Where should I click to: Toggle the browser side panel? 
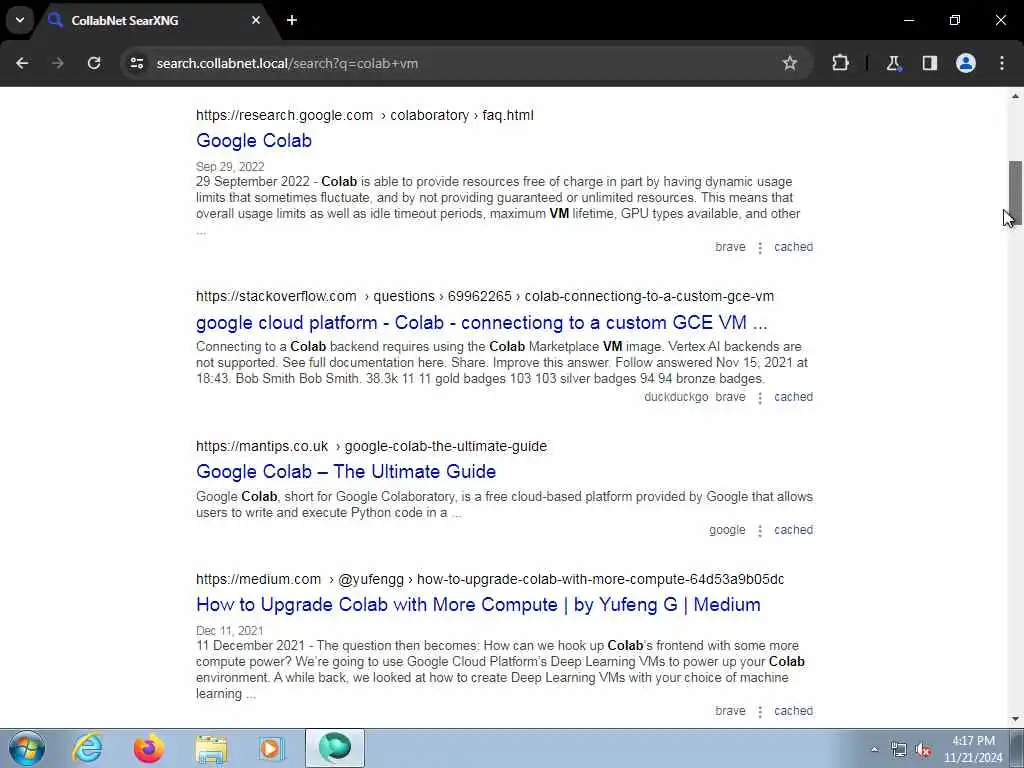[x=929, y=63]
